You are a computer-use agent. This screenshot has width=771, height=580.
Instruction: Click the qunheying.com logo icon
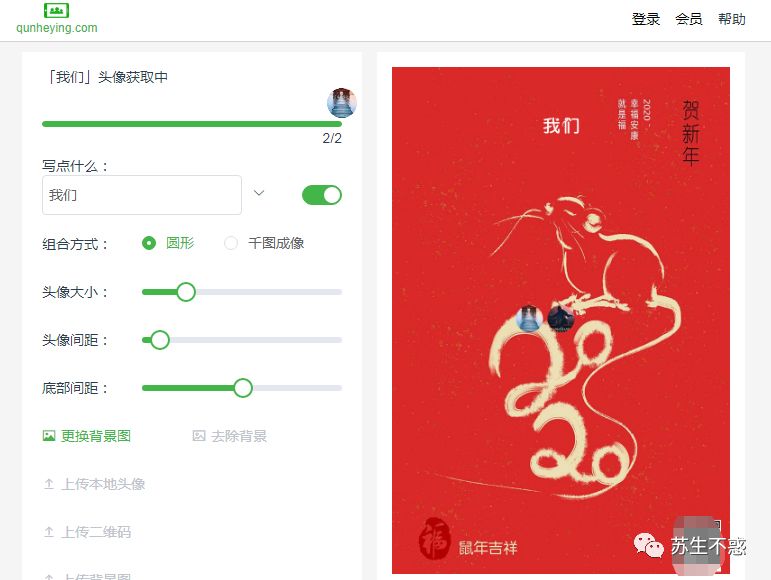(x=57, y=10)
